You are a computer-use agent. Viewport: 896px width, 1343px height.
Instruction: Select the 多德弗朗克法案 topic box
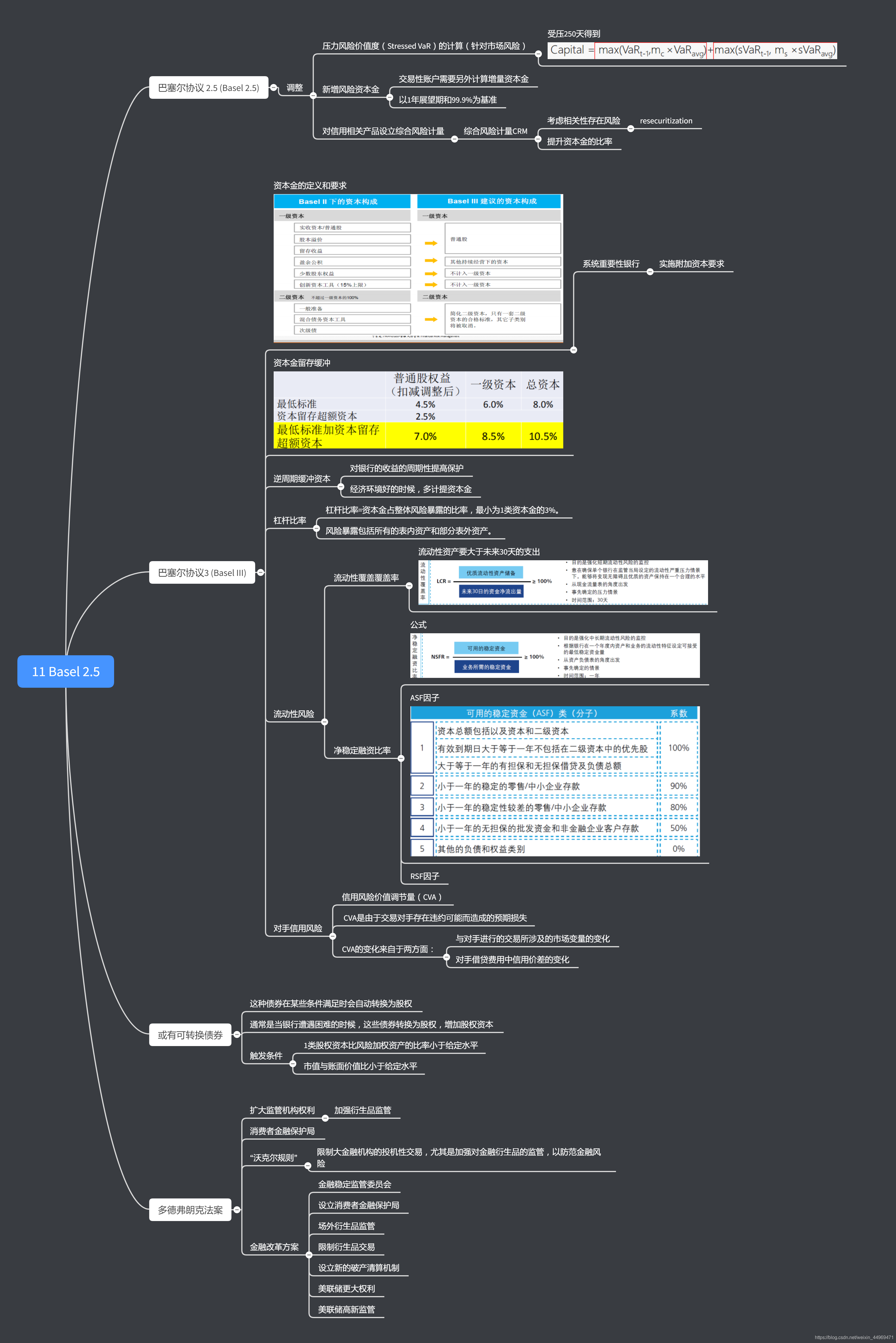tap(190, 1210)
